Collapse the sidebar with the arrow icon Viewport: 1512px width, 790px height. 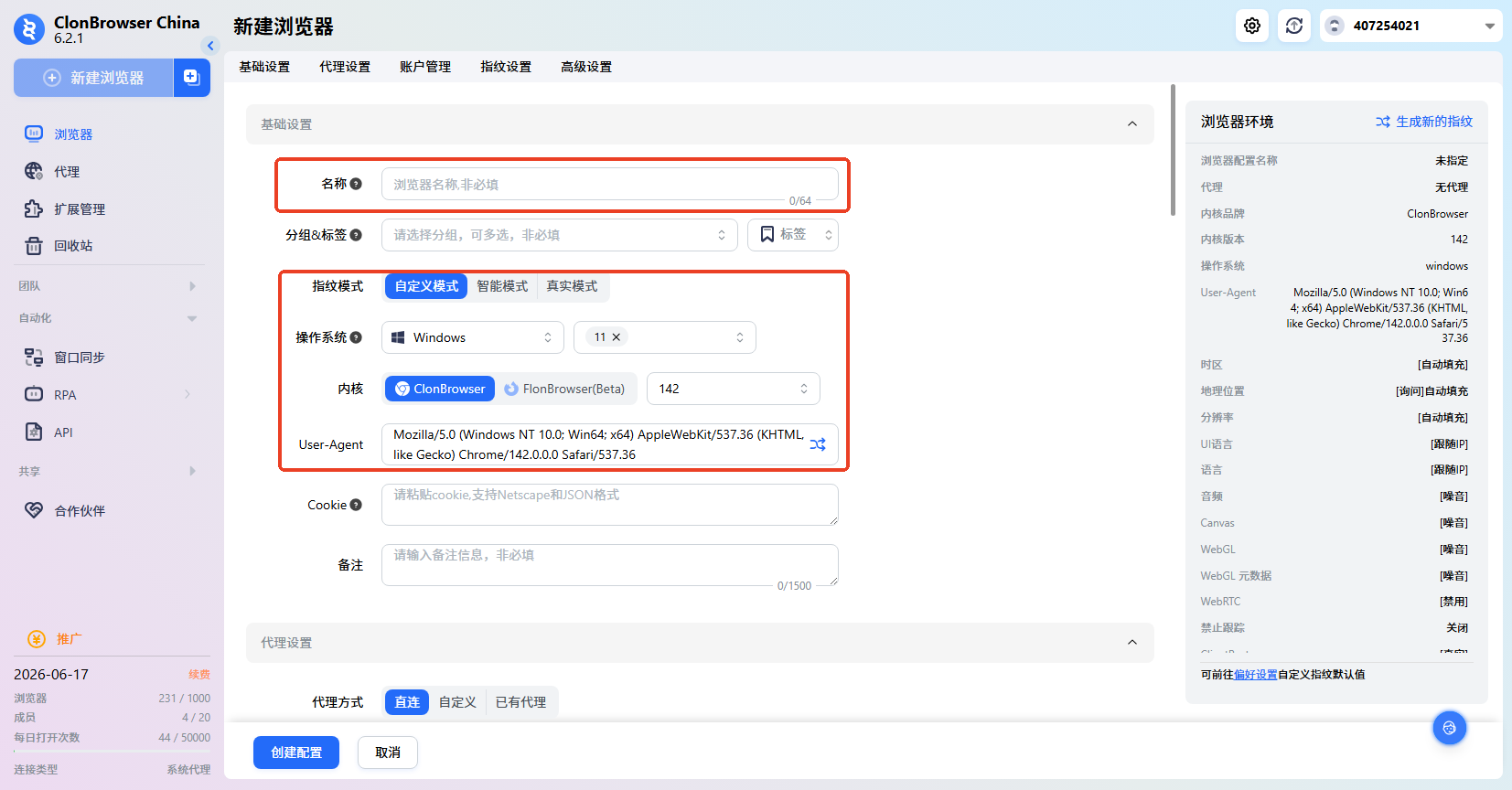pyautogui.click(x=210, y=45)
